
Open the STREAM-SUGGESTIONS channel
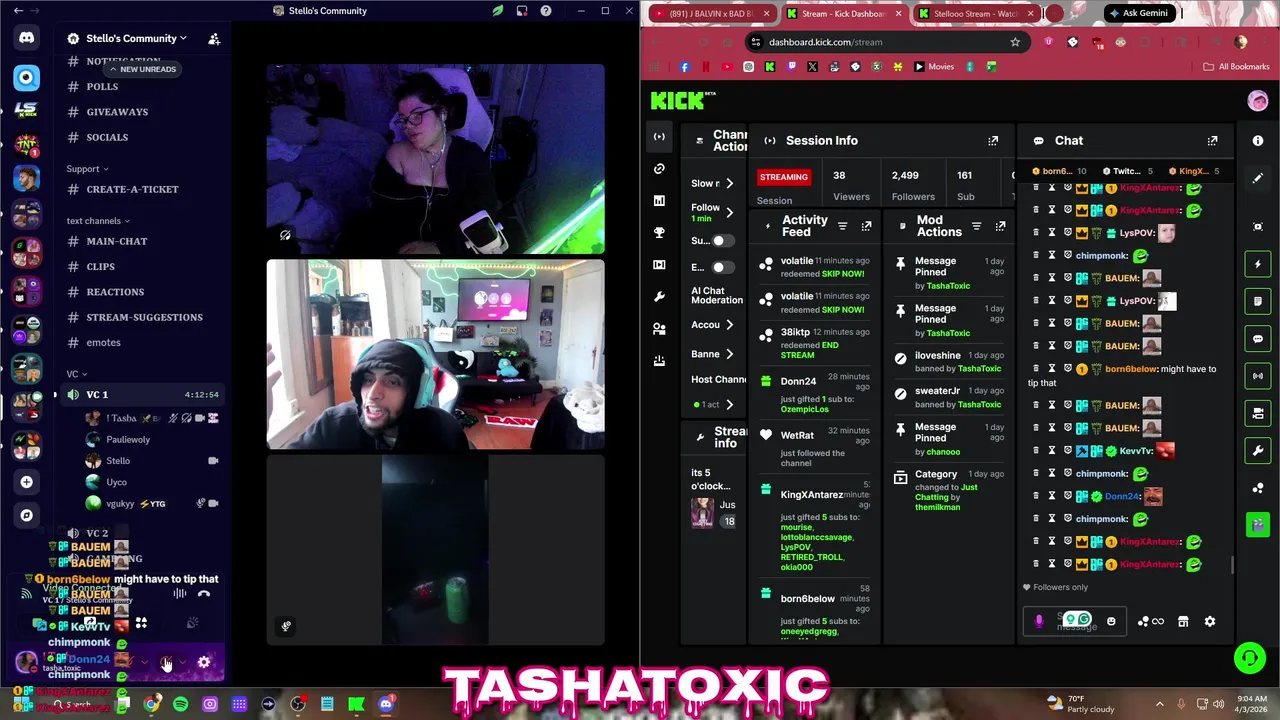click(x=144, y=317)
